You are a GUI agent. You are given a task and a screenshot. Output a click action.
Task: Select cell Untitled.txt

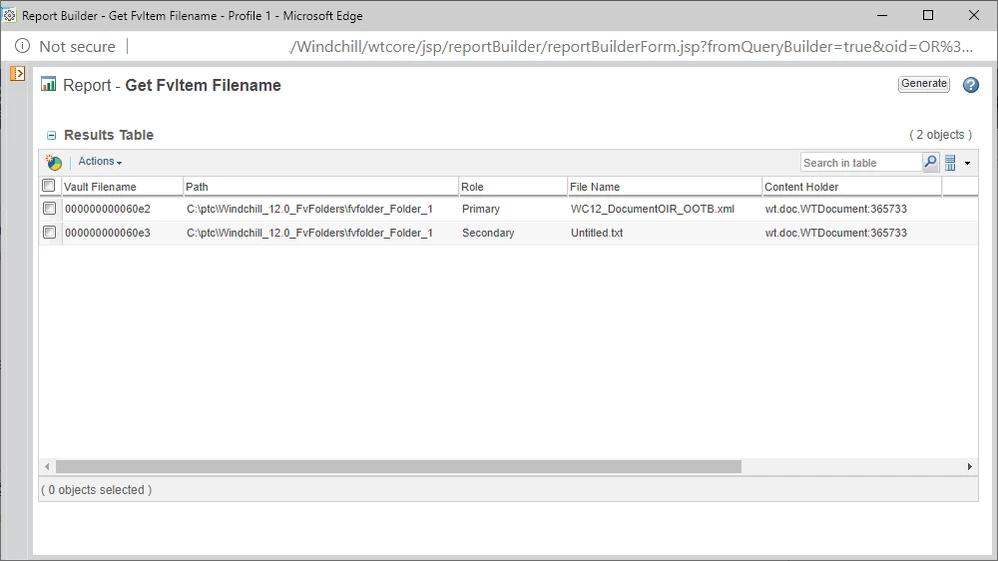[x=597, y=233]
